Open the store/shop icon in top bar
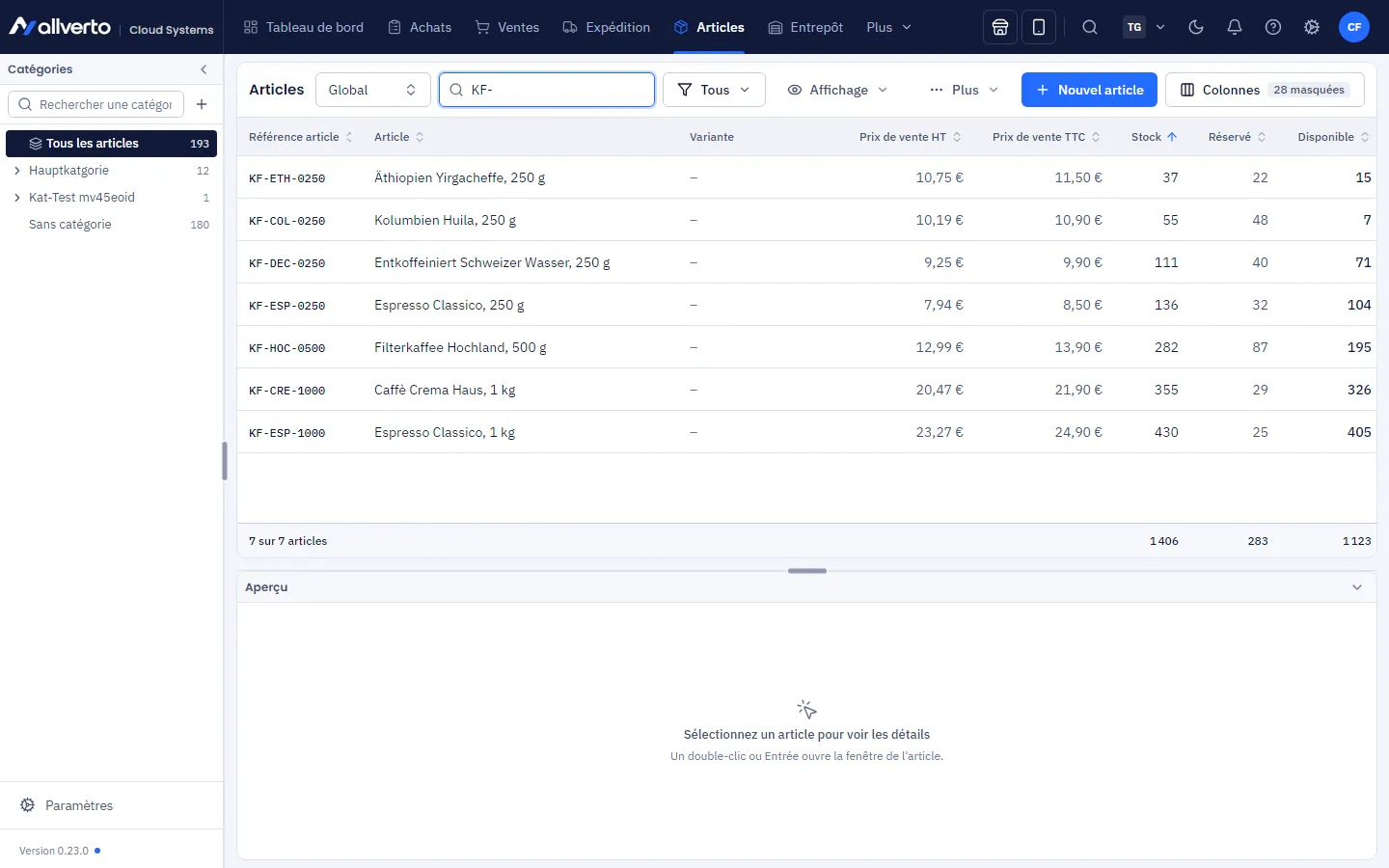 click(x=1000, y=27)
